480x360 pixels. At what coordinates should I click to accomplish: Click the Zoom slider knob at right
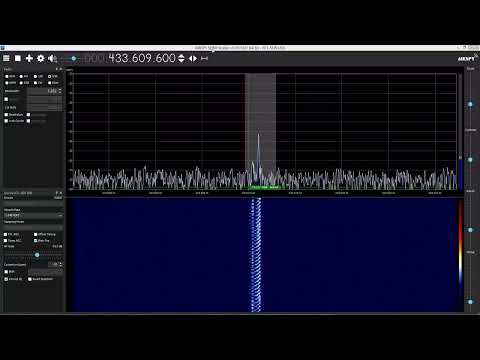(470, 104)
